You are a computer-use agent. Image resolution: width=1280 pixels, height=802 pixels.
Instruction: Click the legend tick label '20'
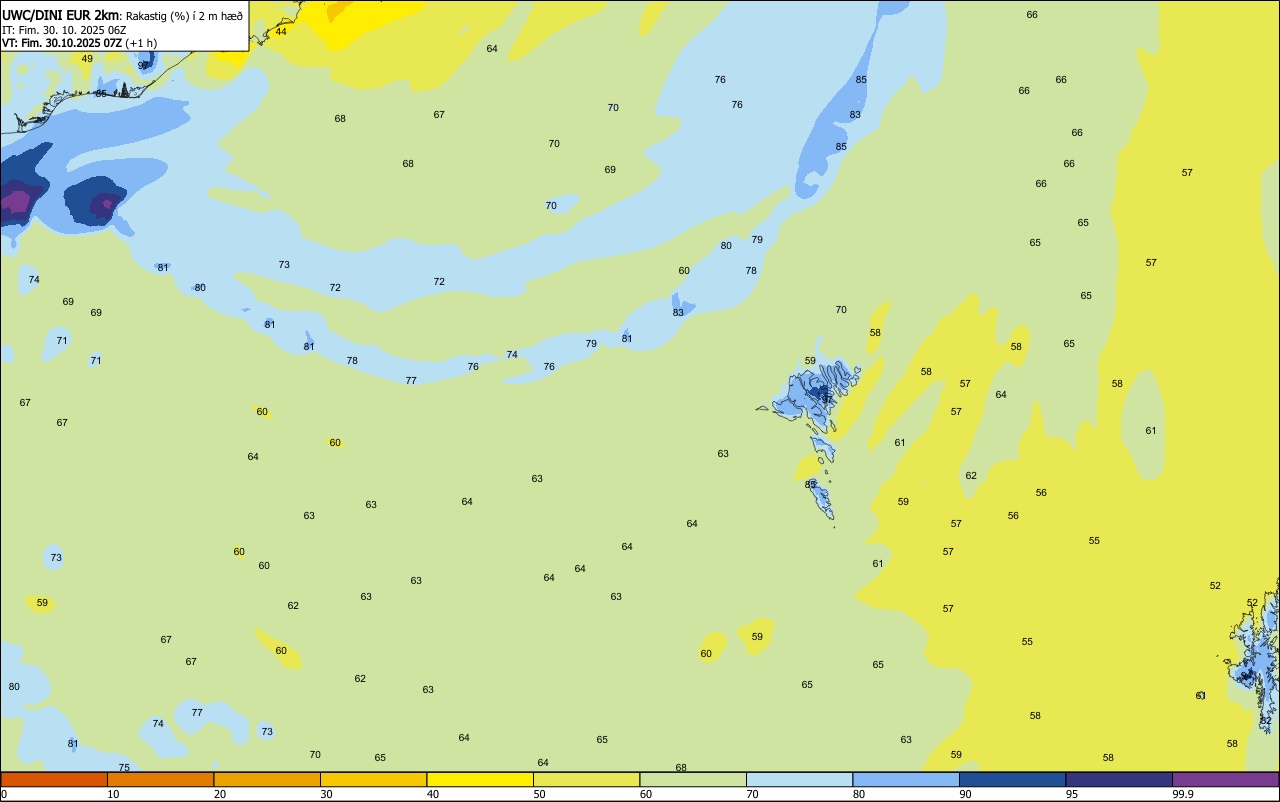[220, 794]
